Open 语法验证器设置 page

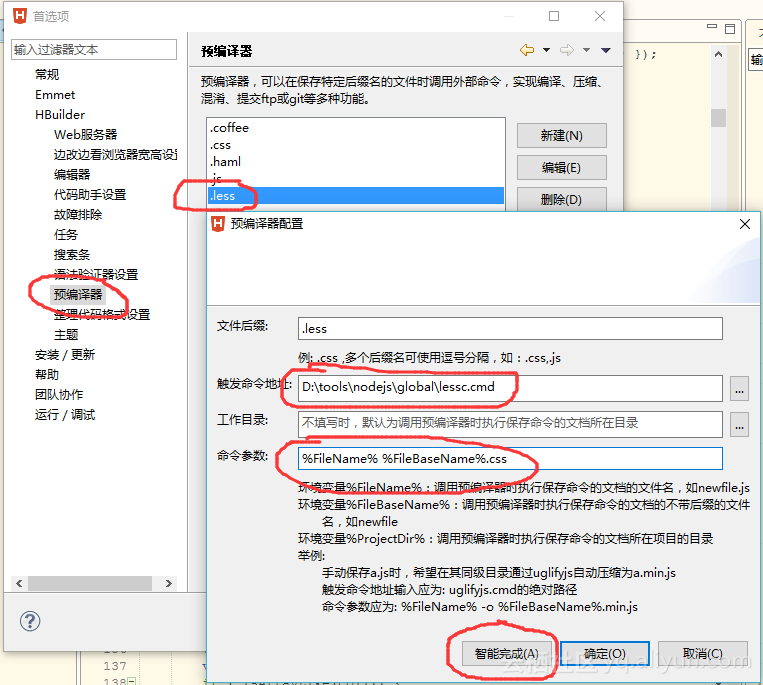96,274
